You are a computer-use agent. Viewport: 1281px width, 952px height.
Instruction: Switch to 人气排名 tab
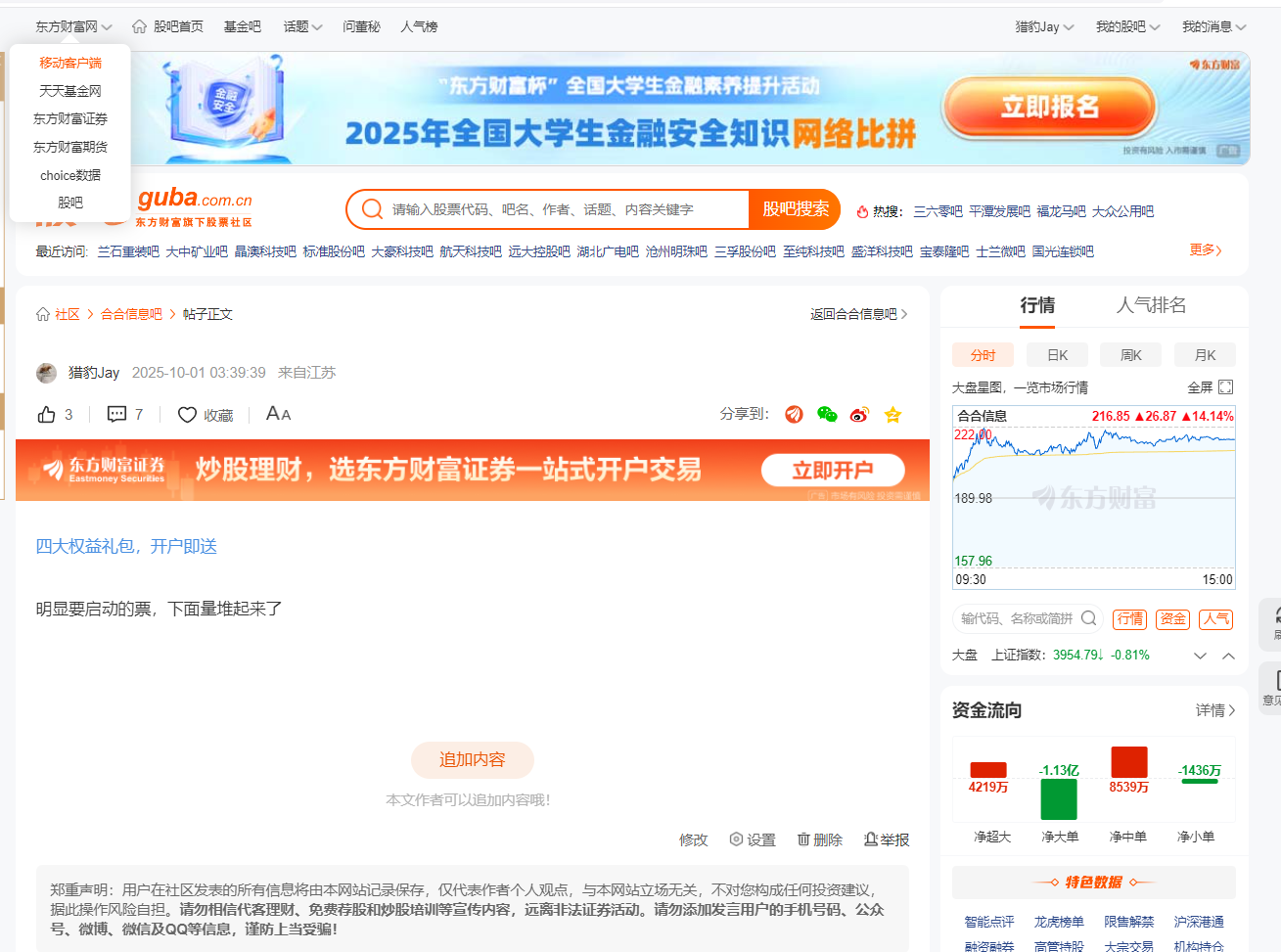[x=1152, y=305]
